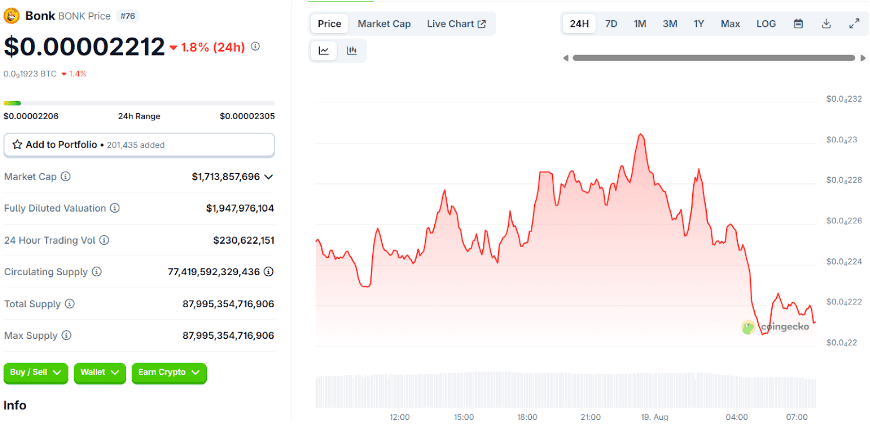The height and width of the screenshot is (428, 870).
Task: Toggle LOG scale on chart
Action: pyautogui.click(x=766, y=23)
